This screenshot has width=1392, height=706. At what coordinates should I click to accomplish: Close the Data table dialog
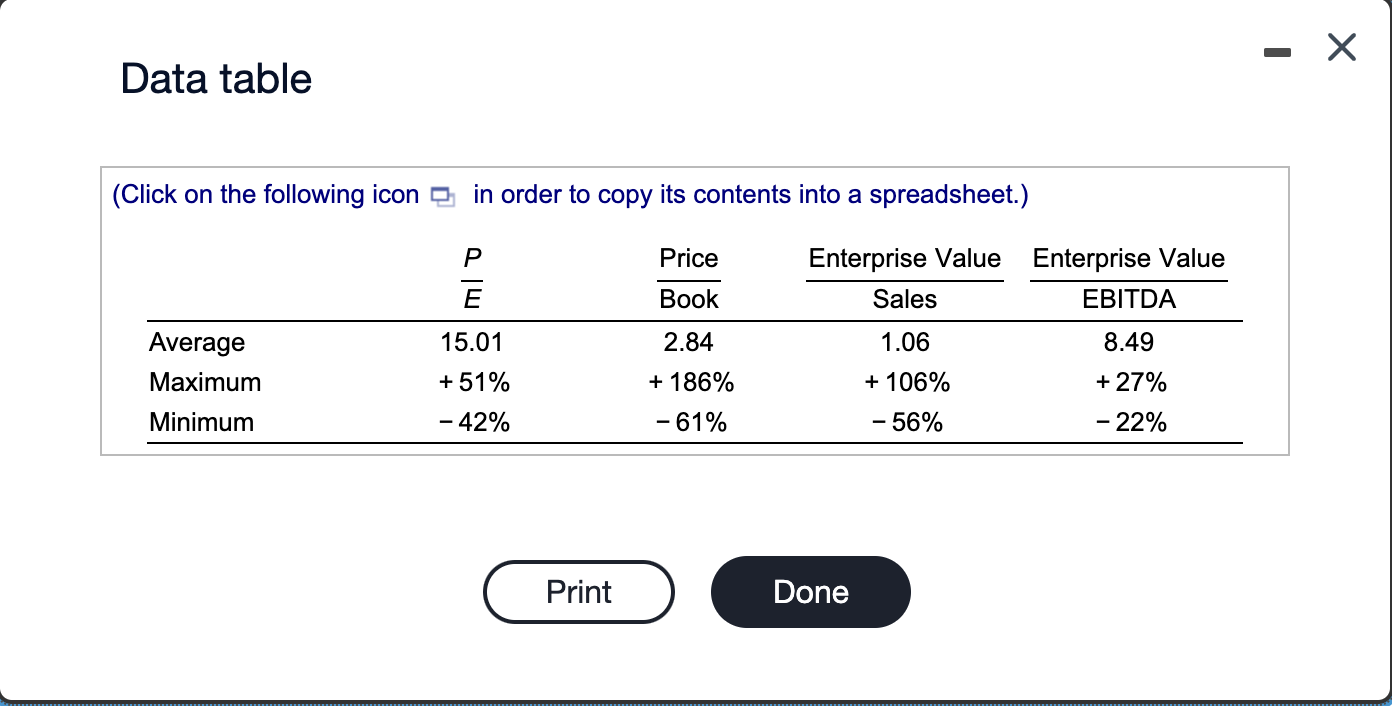(1341, 47)
